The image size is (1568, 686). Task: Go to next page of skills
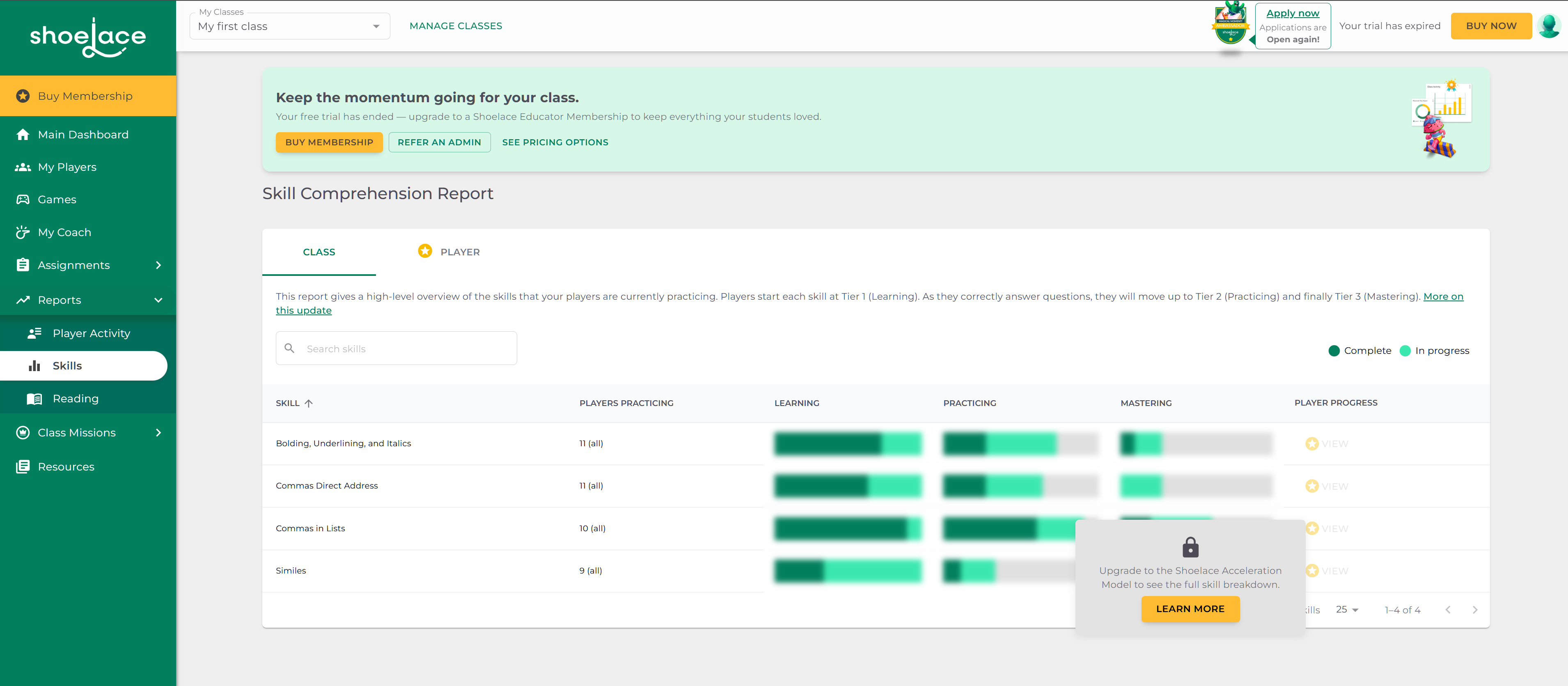point(1475,610)
